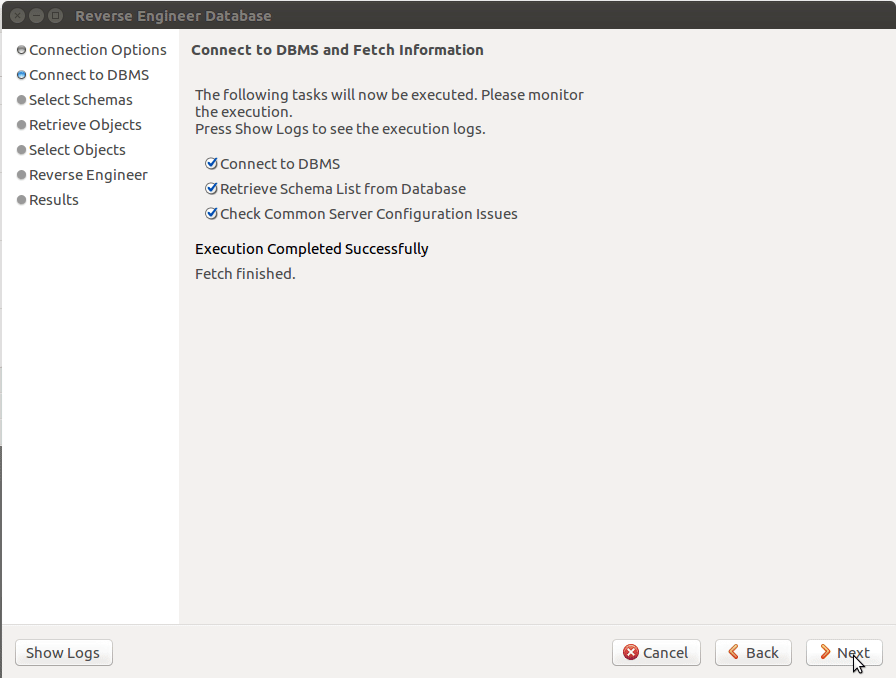Viewport: 896px width, 678px height.
Task: Click the gray bullet beside Results
Action: click(21, 200)
